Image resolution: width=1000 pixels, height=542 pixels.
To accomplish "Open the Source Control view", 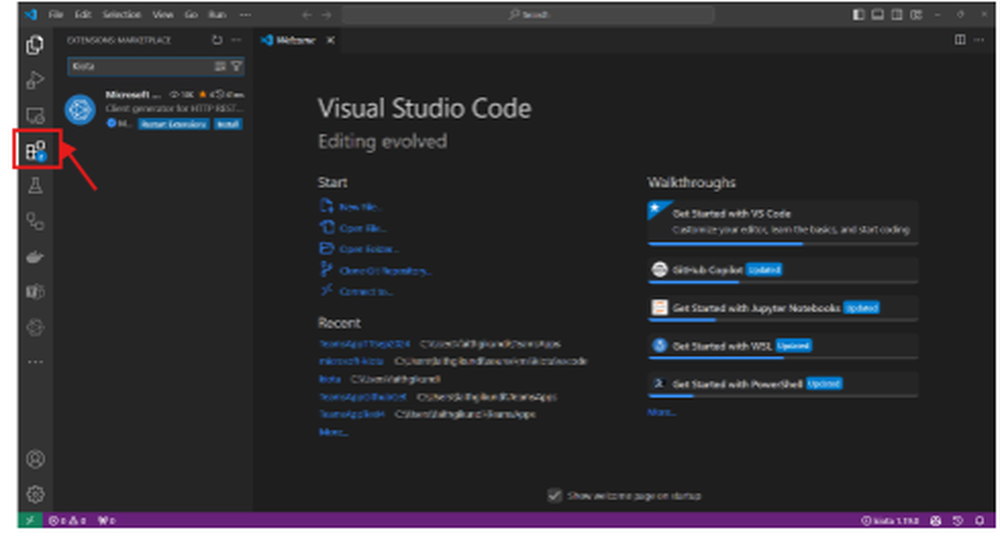I will [36, 221].
